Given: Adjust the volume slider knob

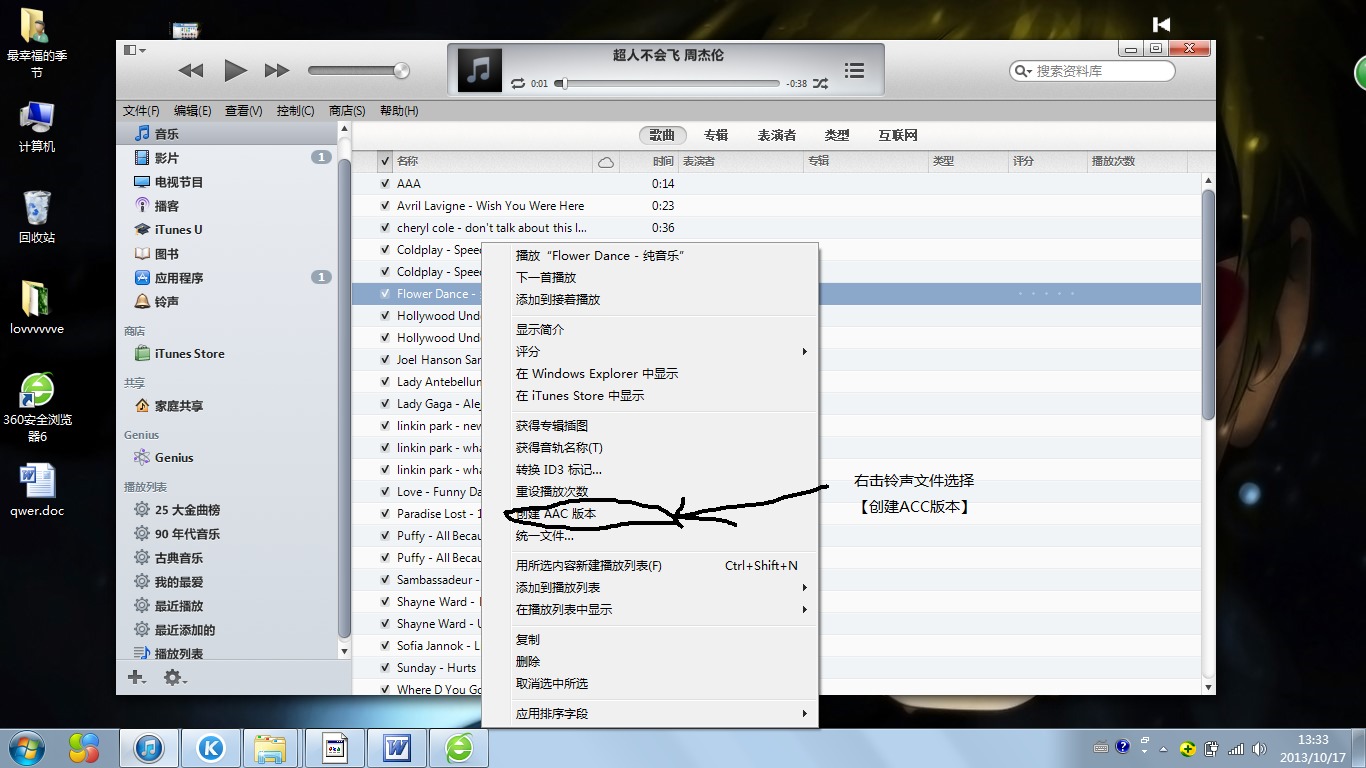Looking at the screenshot, I should coord(402,70).
